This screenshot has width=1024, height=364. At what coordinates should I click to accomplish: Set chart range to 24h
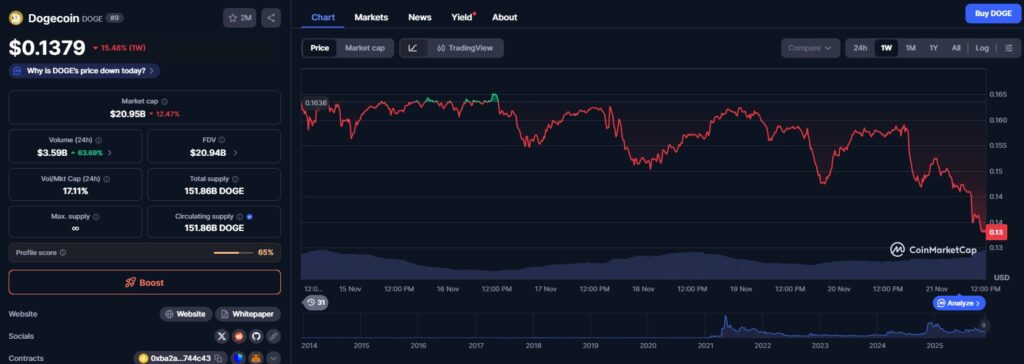[860, 48]
